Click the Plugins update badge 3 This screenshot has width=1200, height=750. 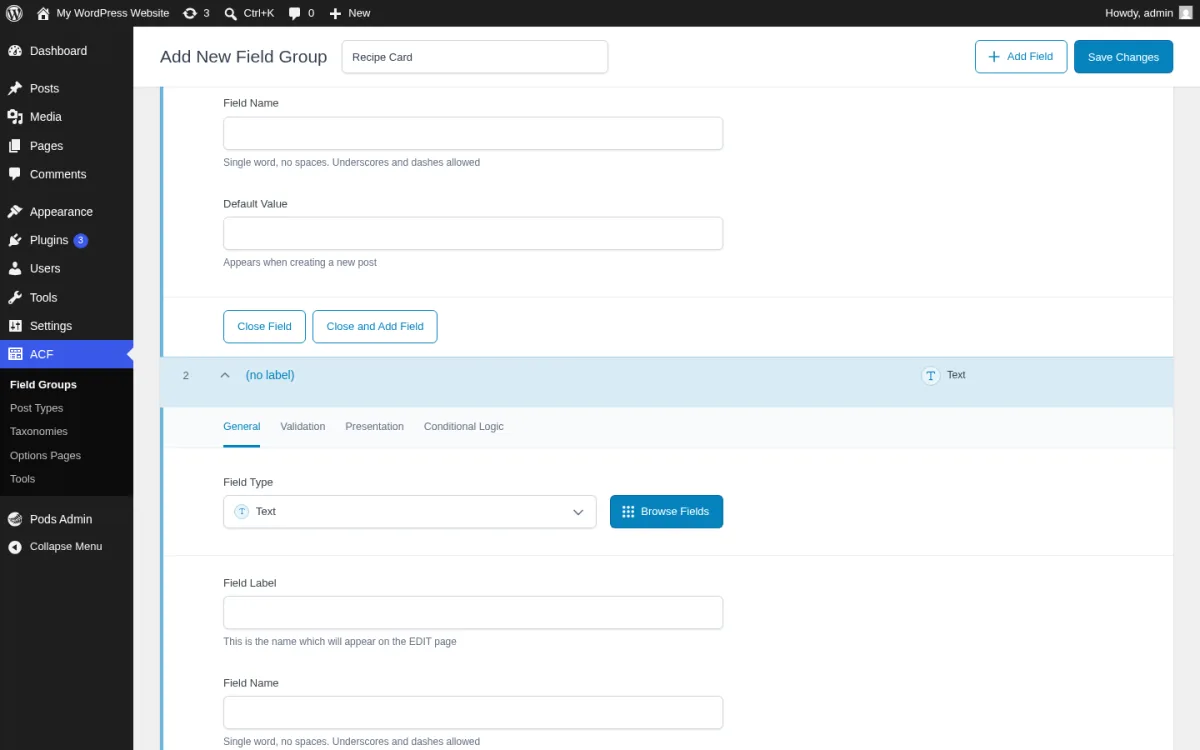pyautogui.click(x=81, y=240)
